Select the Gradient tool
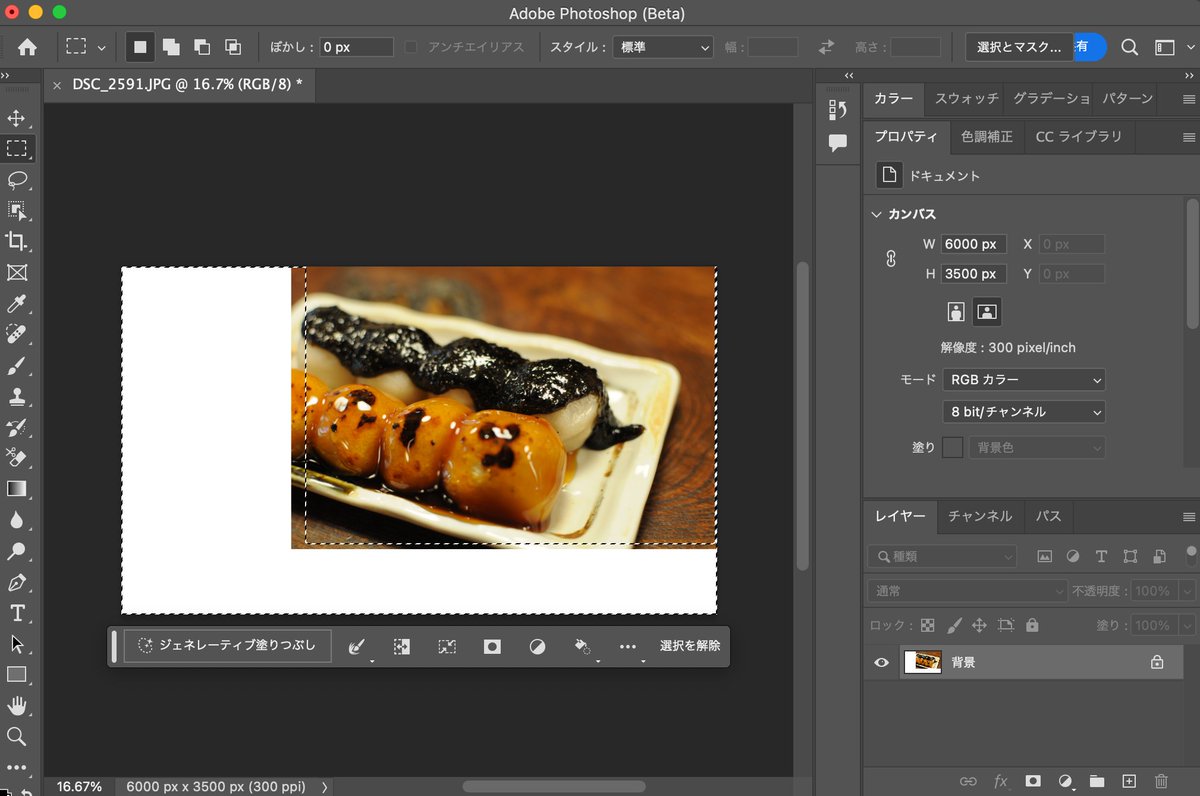 click(x=17, y=489)
